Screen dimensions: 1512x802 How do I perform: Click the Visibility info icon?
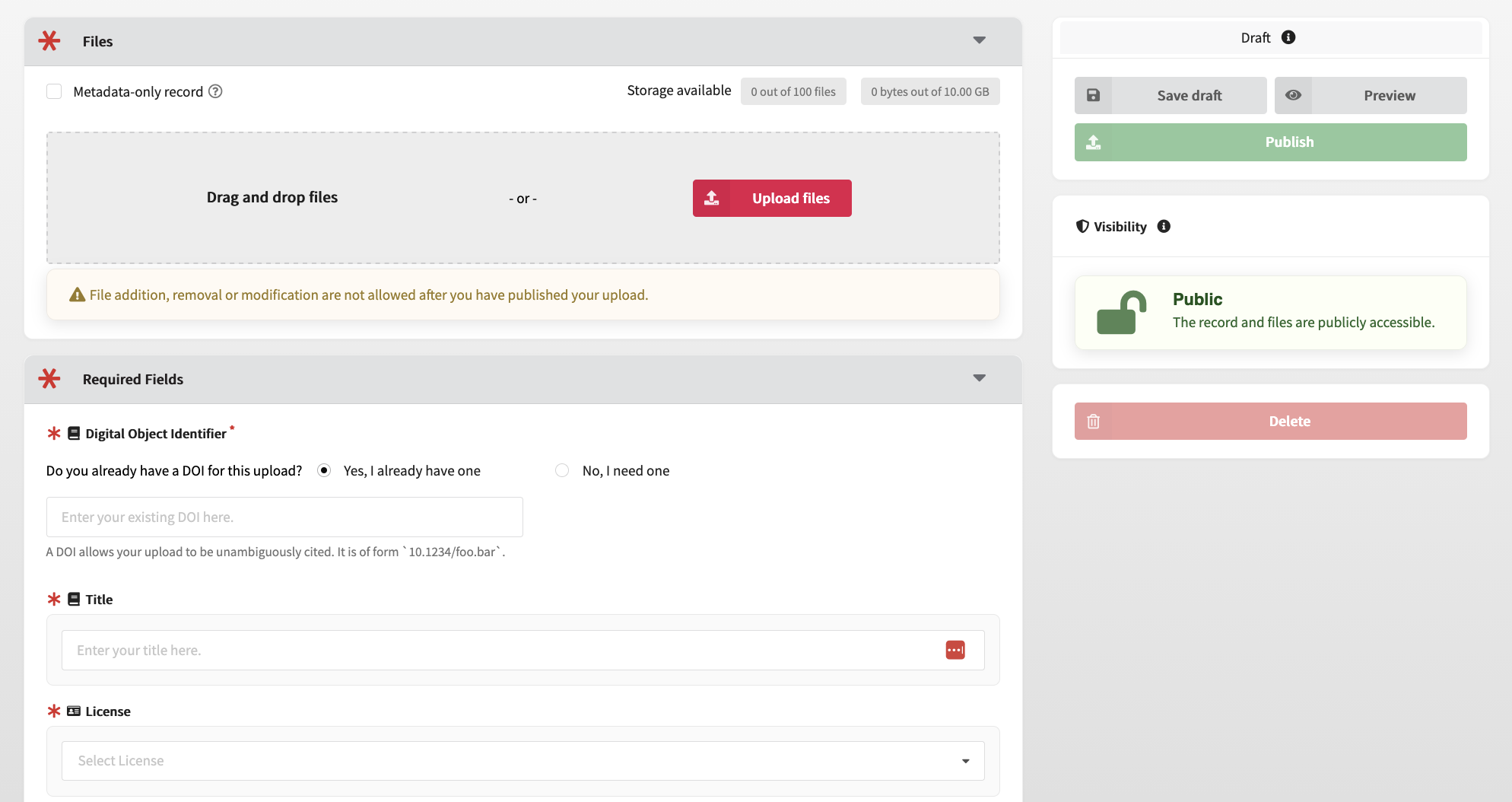1164,226
